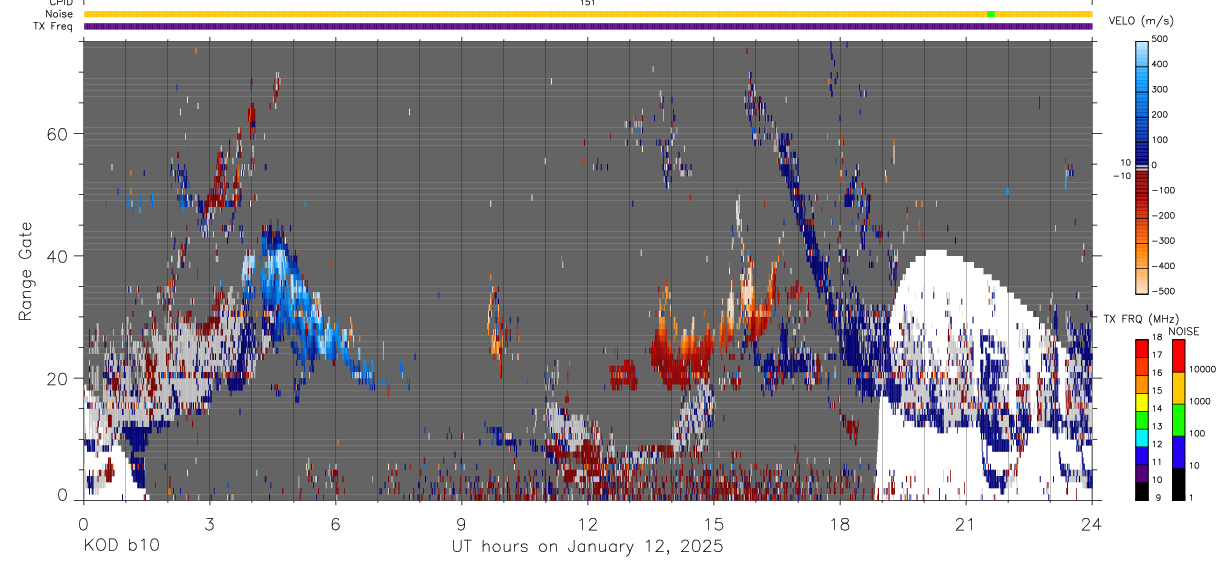Click the 'NOISE' legend title
Image resolution: width=1228 pixels, height=567 pixels.
point(1183,331)
